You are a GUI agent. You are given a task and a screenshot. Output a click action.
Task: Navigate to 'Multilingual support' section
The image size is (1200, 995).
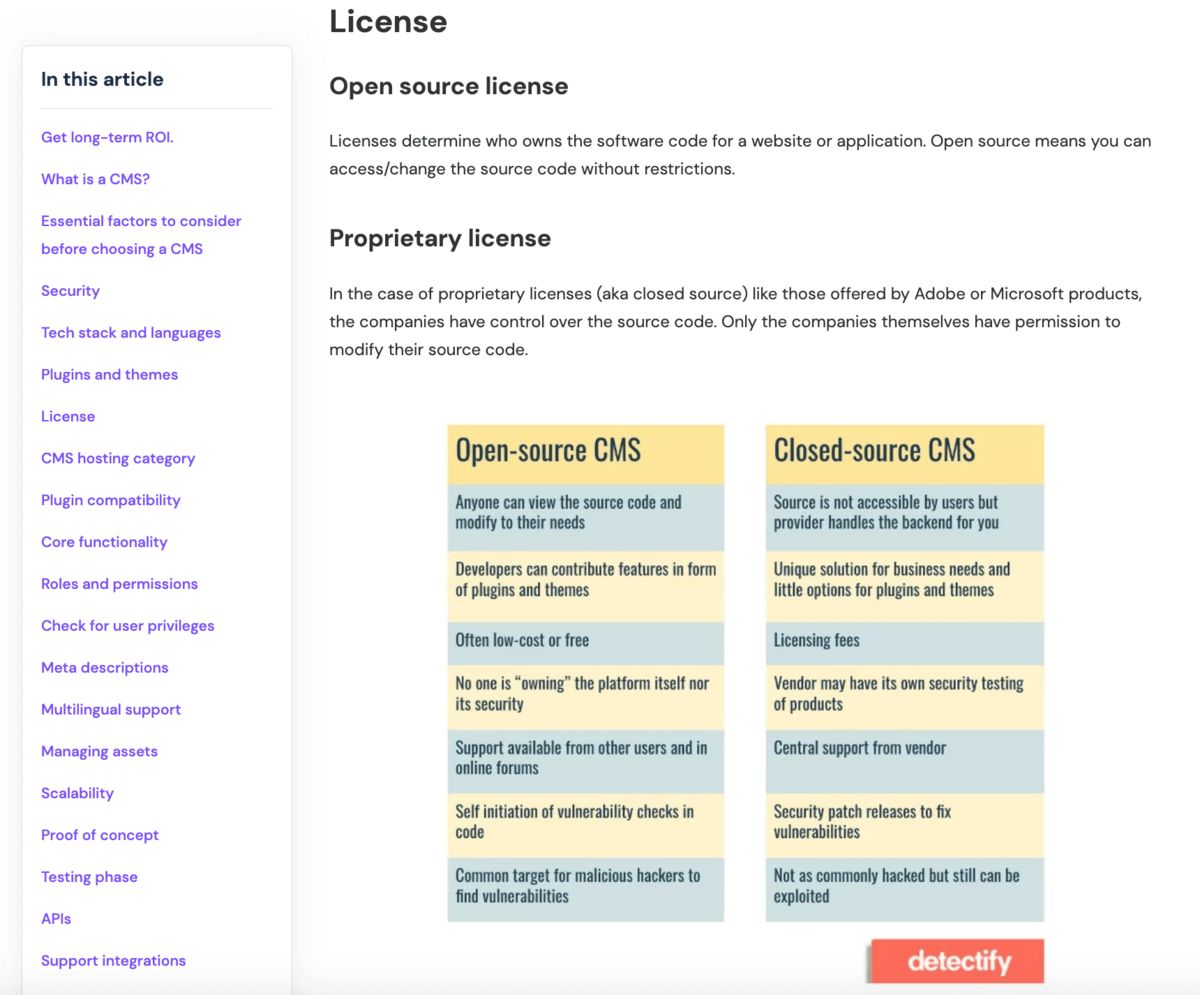[x=111, y=710]
